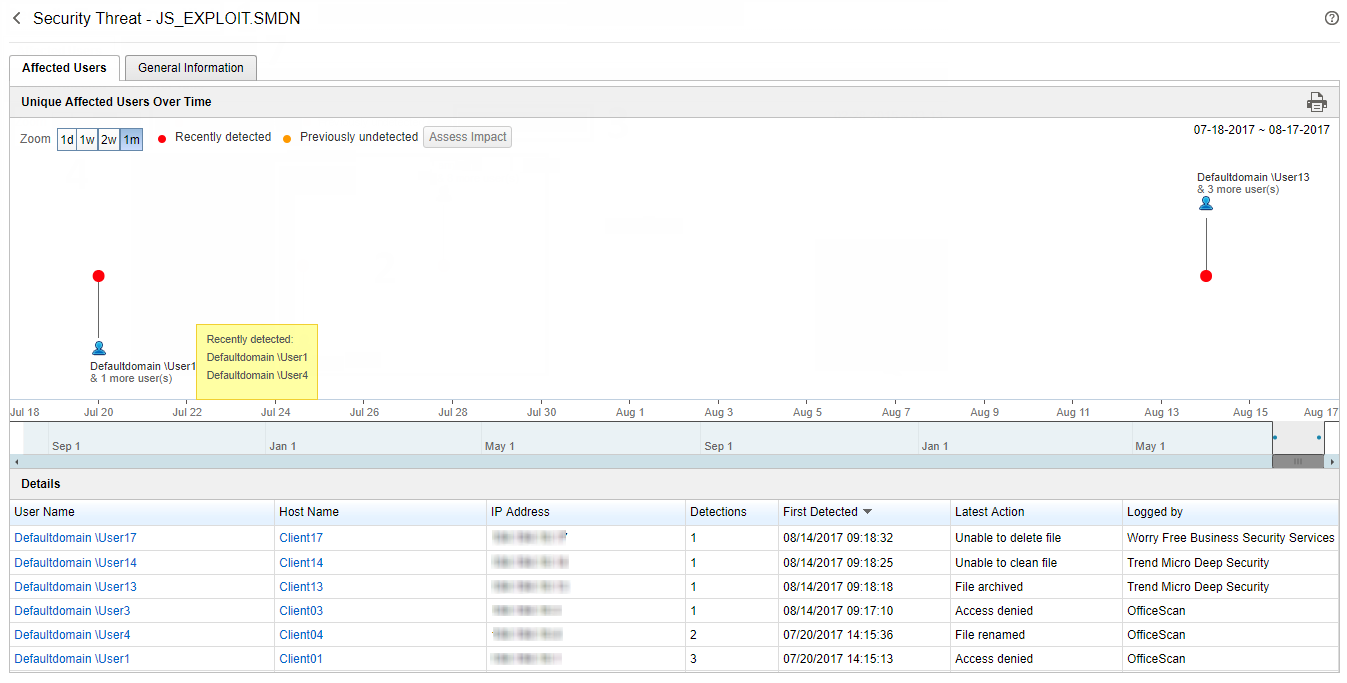Switch to the General Information tab
Image resolution: width=1347 pixels, height=683 pixels.
point(190,68)
